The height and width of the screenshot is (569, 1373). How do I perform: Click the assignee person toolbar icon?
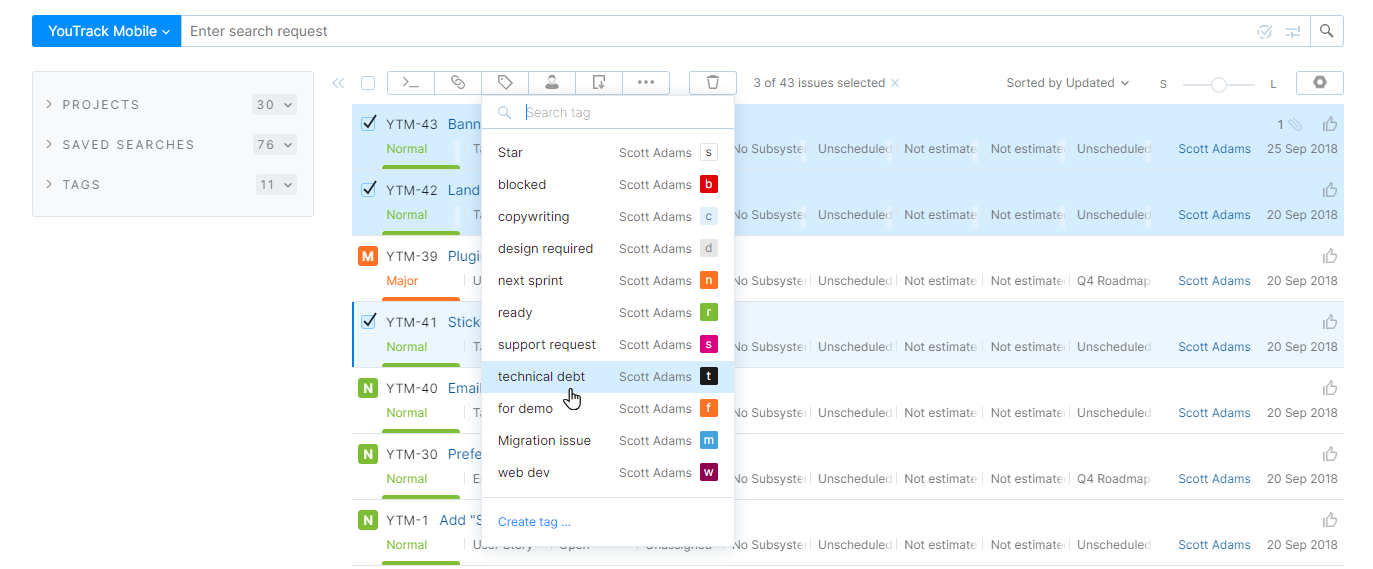(552, 83)
